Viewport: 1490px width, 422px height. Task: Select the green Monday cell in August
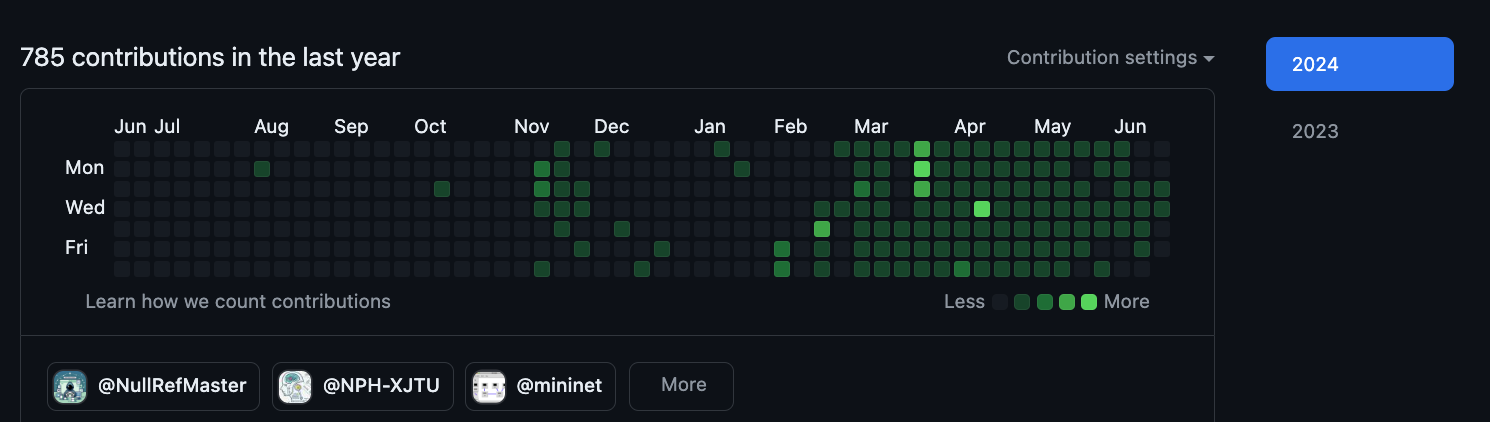tap(262, 169)
